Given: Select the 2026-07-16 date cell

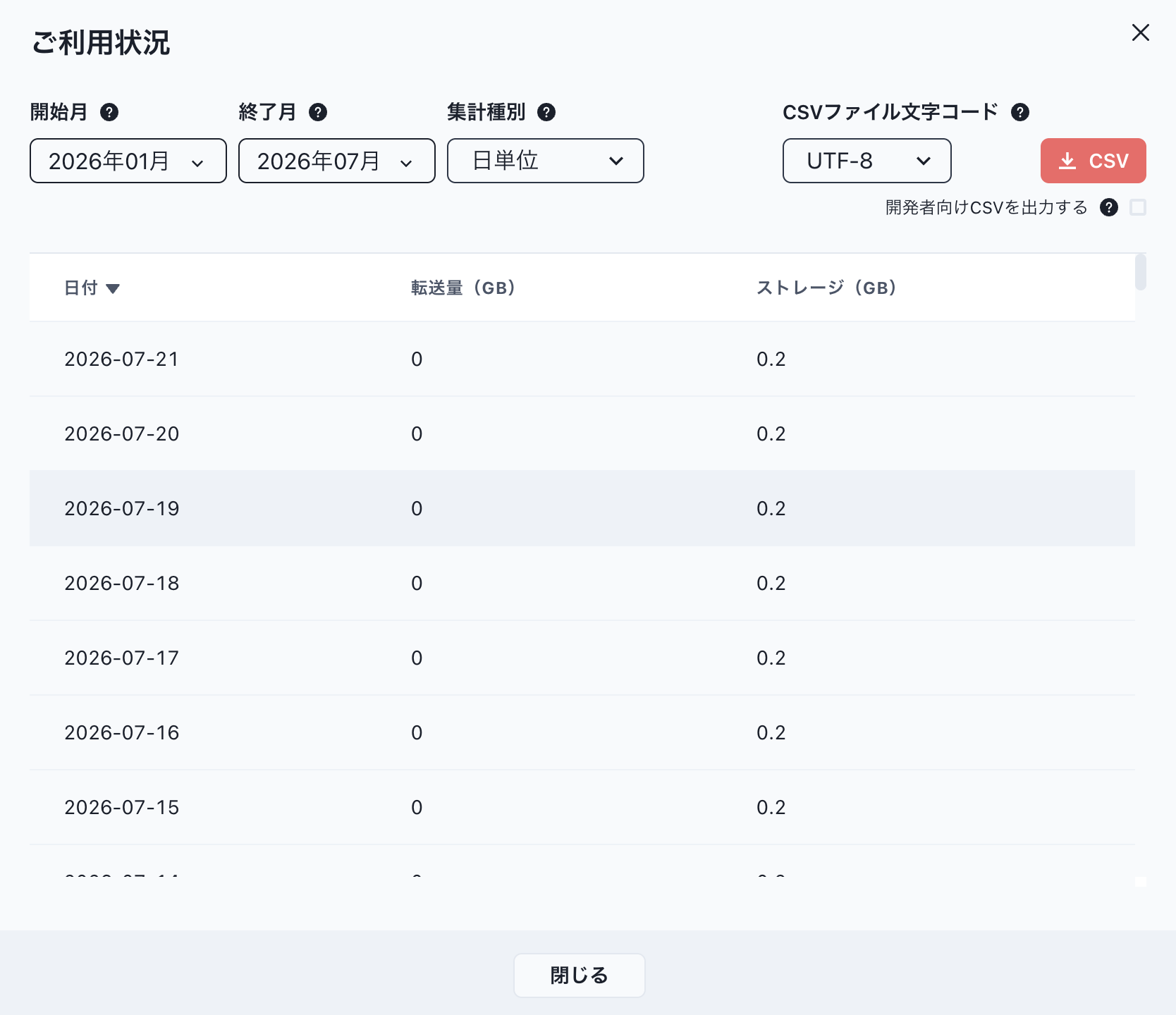Looking at the screenshot, I should click(x=122, y=733).
